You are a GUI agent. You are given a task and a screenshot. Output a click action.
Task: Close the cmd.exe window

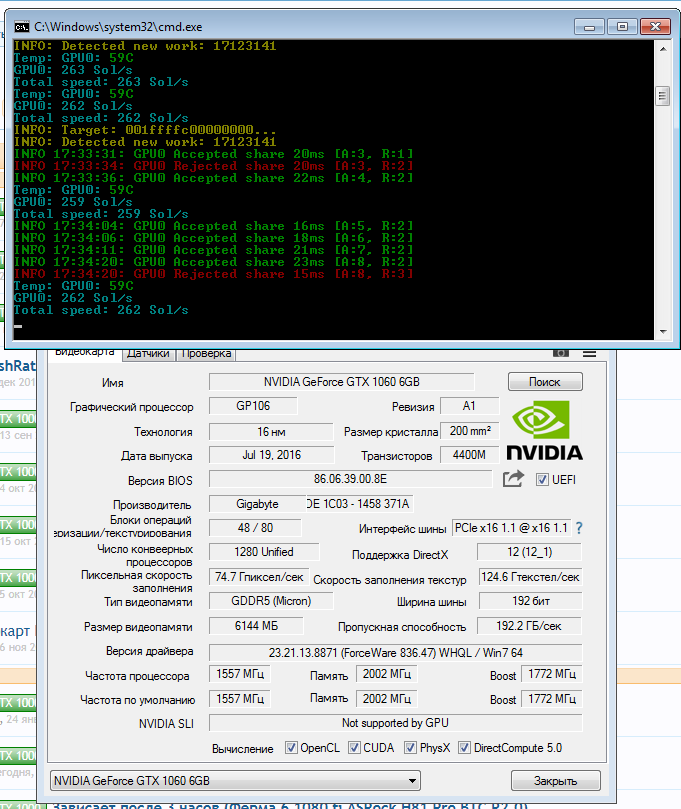[655, 27]
